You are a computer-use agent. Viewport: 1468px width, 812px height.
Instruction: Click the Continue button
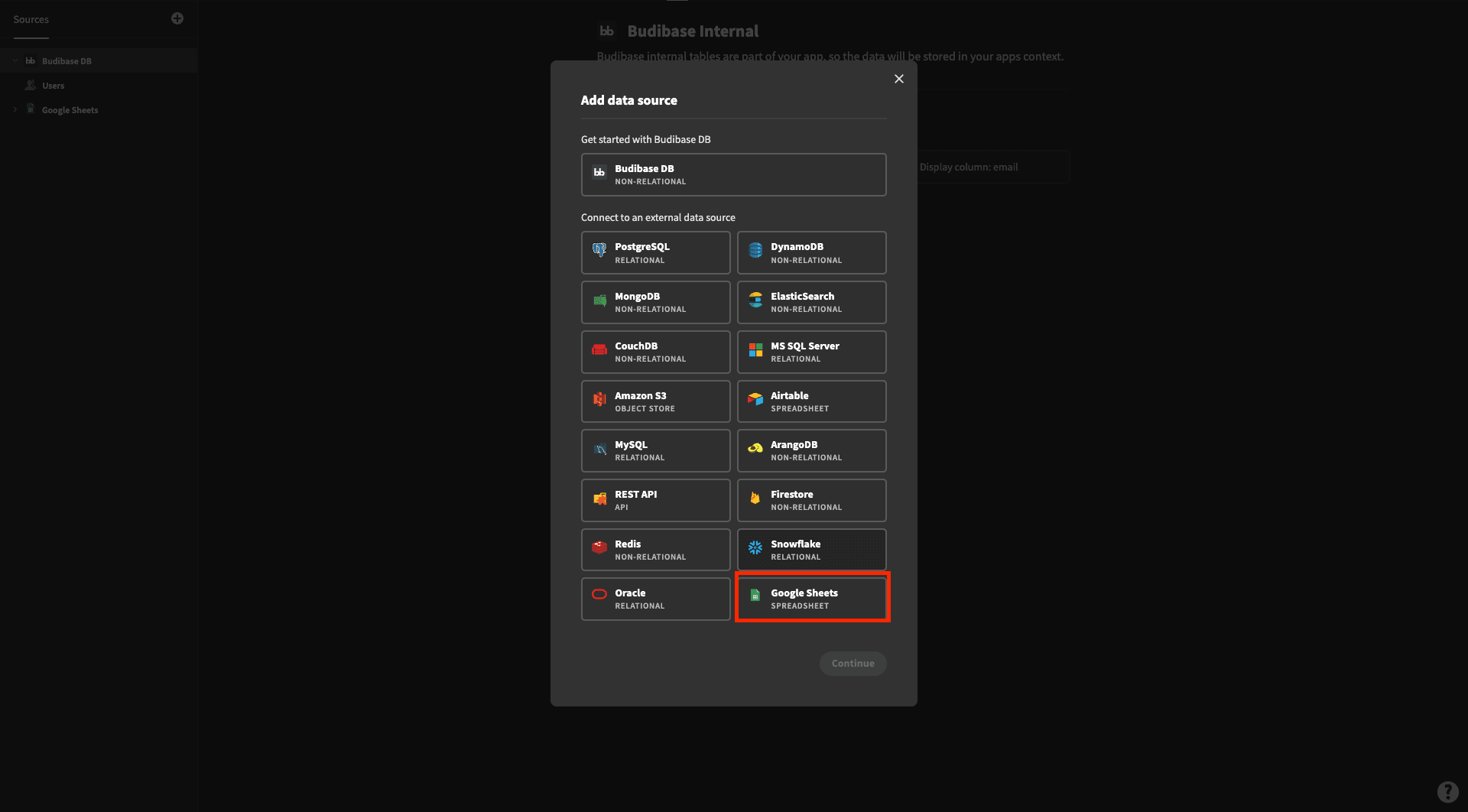853,663
